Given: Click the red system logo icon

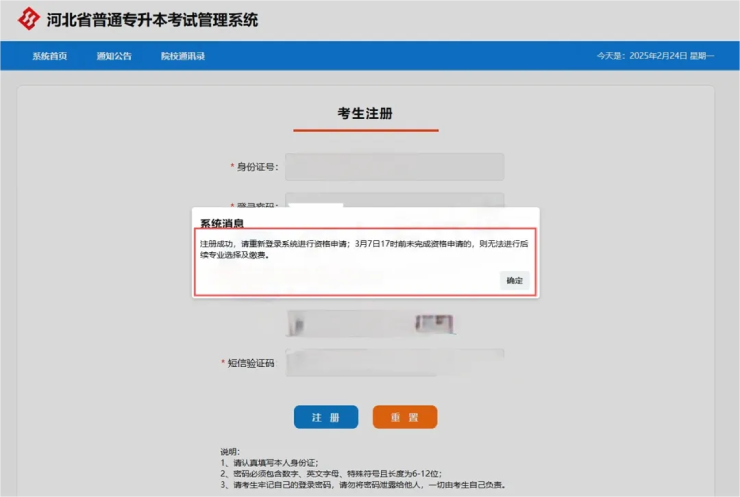Looking at the screenshot, I should point(28,19).
